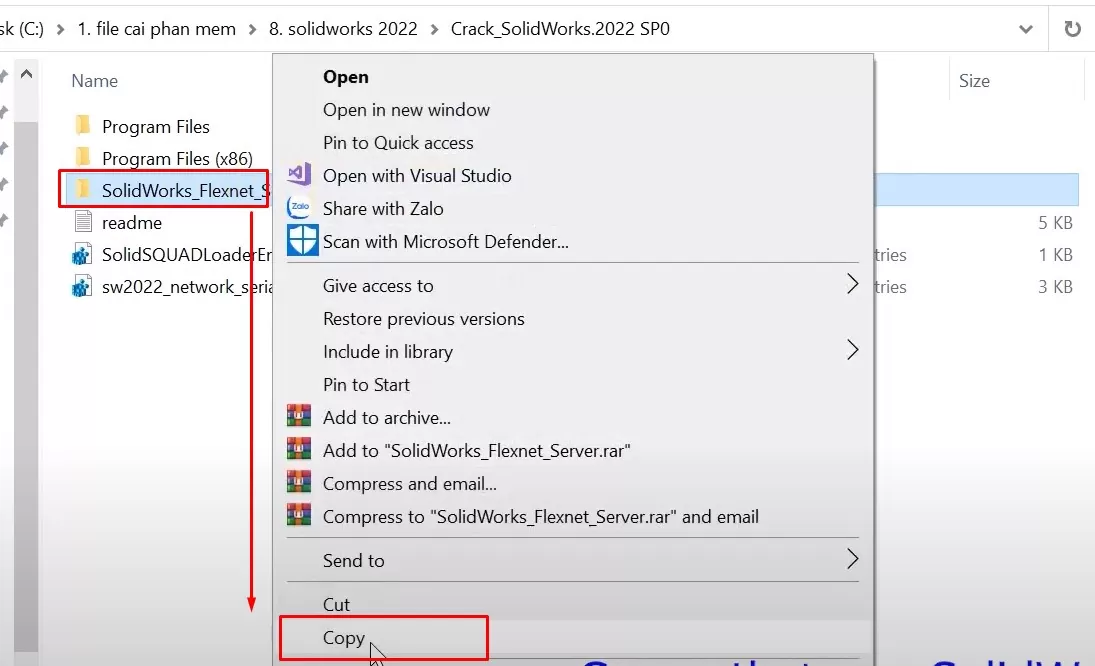
Task: Click the Microsoft Defender shield icon
Action: click(x=301, y=240)
